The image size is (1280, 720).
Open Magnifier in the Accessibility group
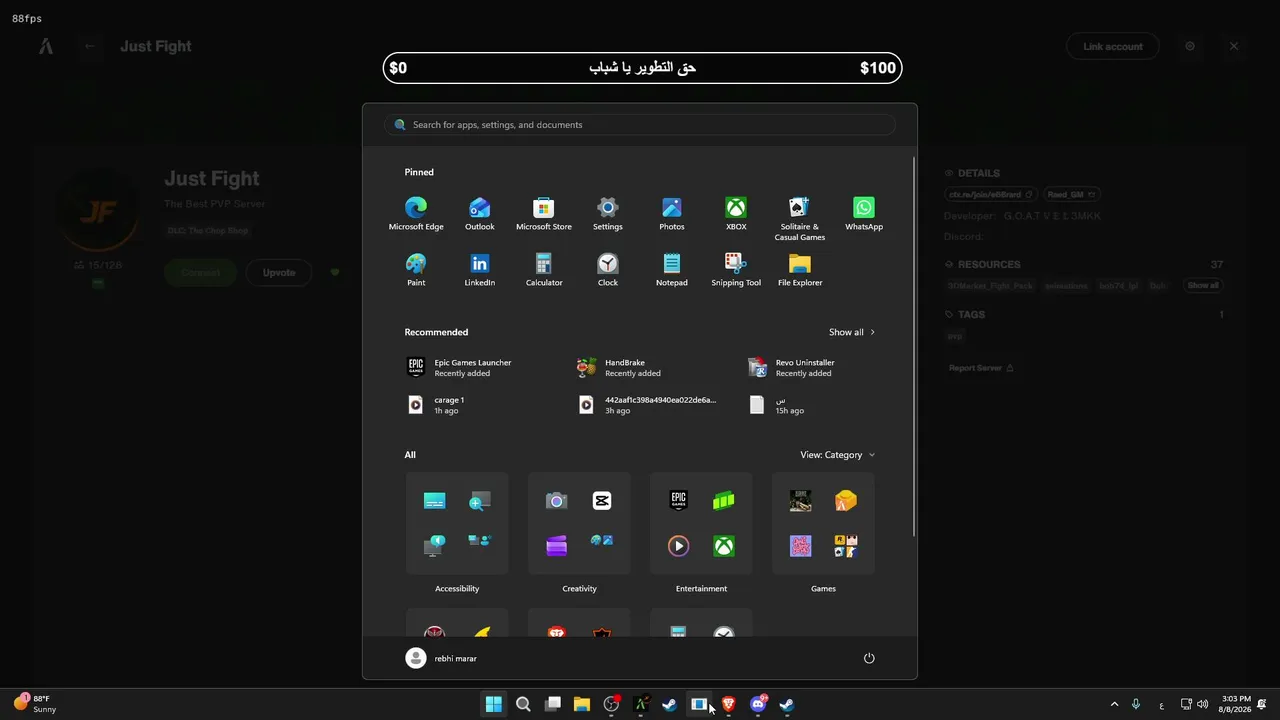click(x=480, y=501)
